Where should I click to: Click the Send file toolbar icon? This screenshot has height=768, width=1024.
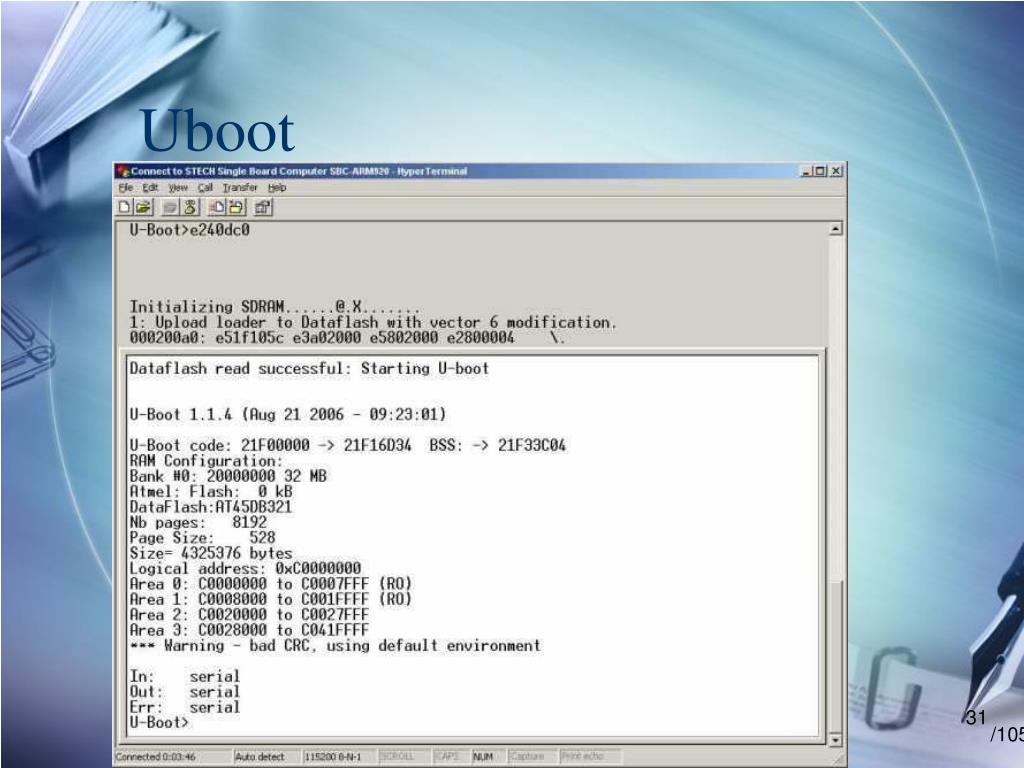[217, 208]
